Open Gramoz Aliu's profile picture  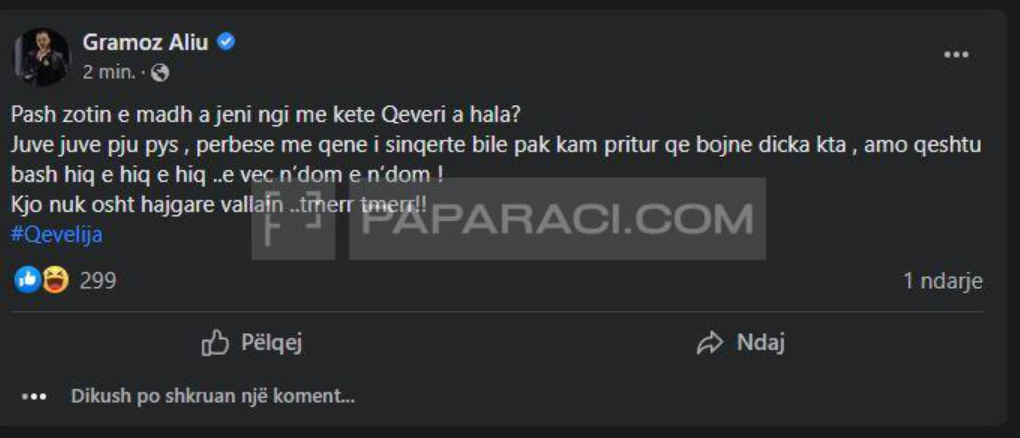click(42, 57)
